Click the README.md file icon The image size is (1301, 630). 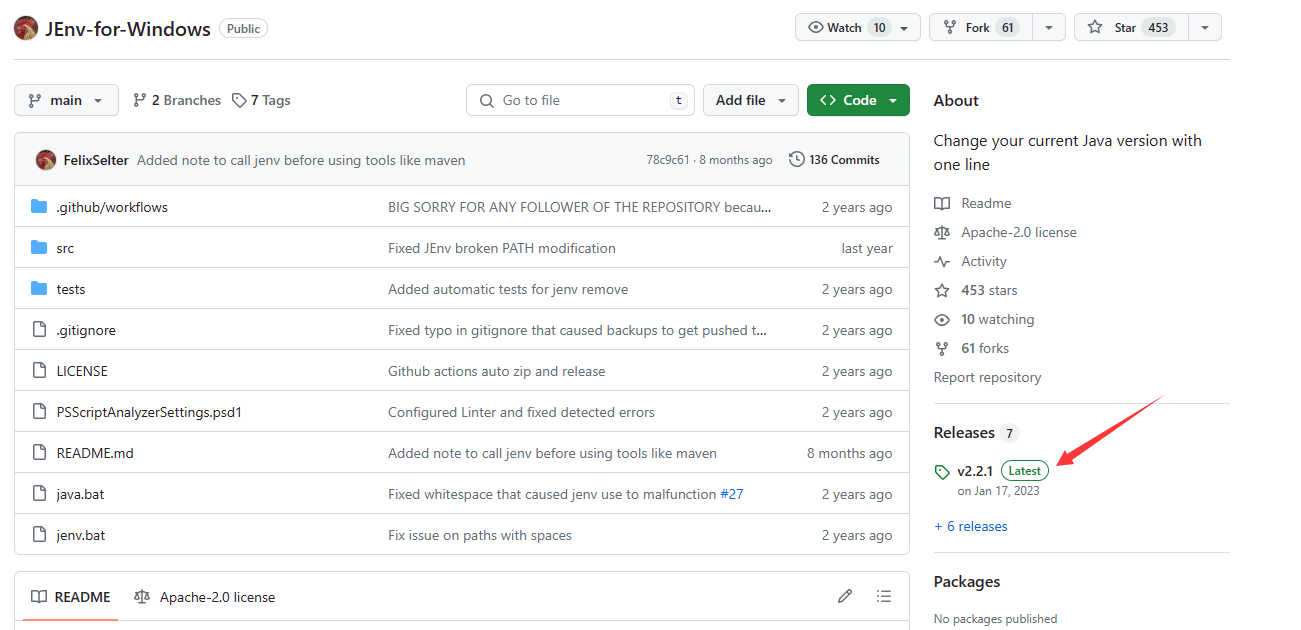(39, 453)
